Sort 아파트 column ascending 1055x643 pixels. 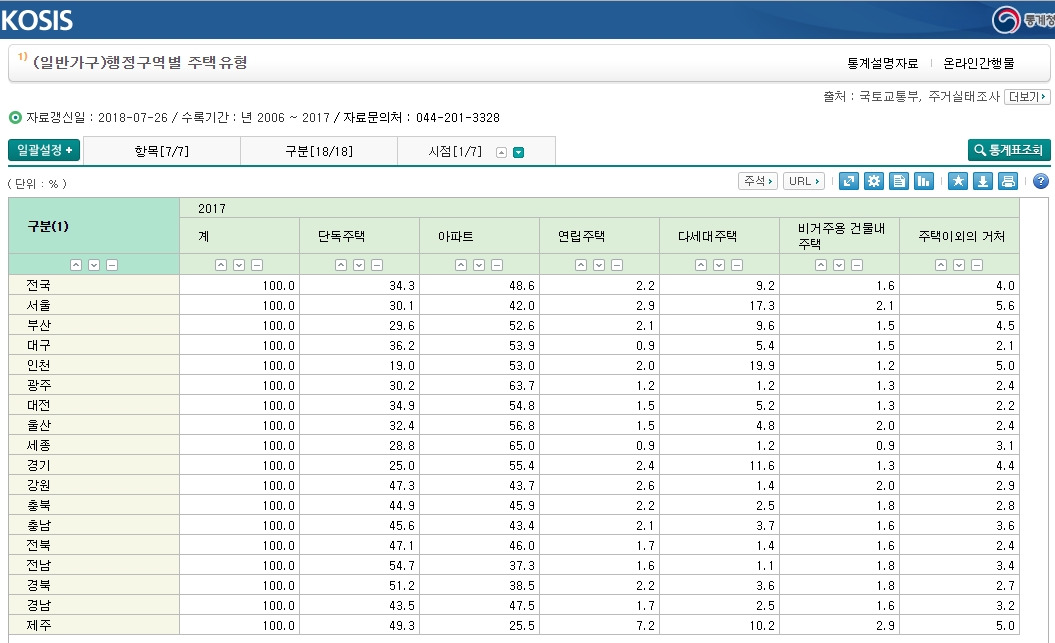click(461, 265)
